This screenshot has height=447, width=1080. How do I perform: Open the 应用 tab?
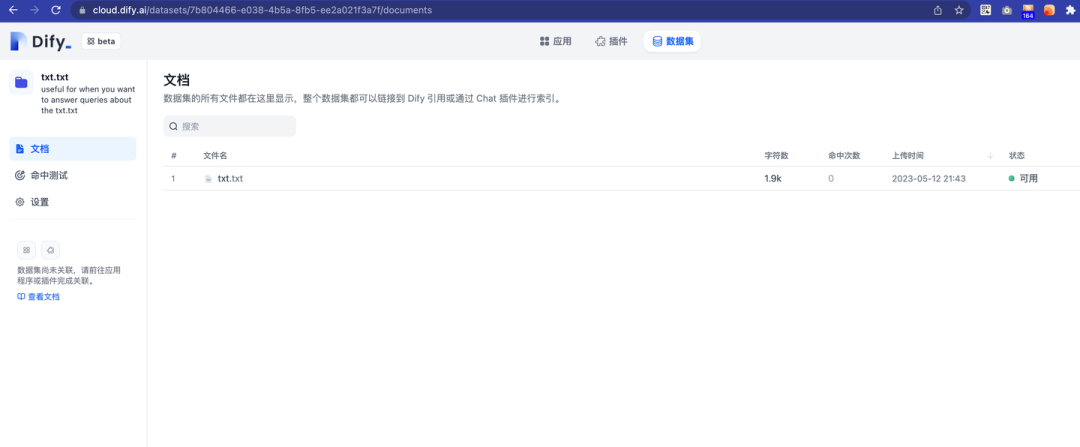pyautogui.click(x=555, y=41)
